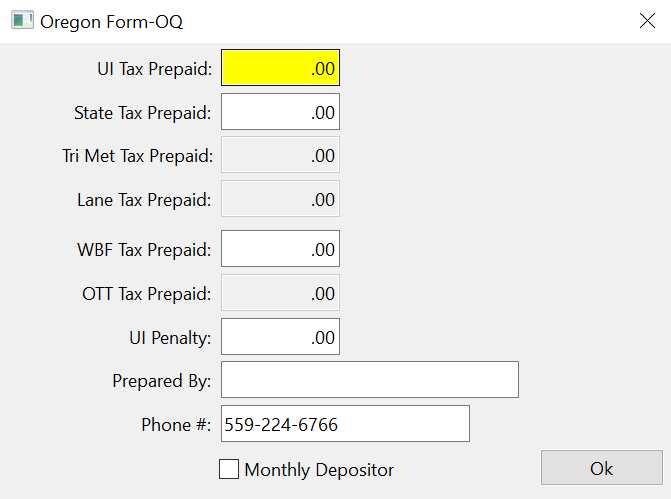This screenshot has width=671, height=499.
Task: Click the "Phone #:" label text
Action: coord(176,424)
